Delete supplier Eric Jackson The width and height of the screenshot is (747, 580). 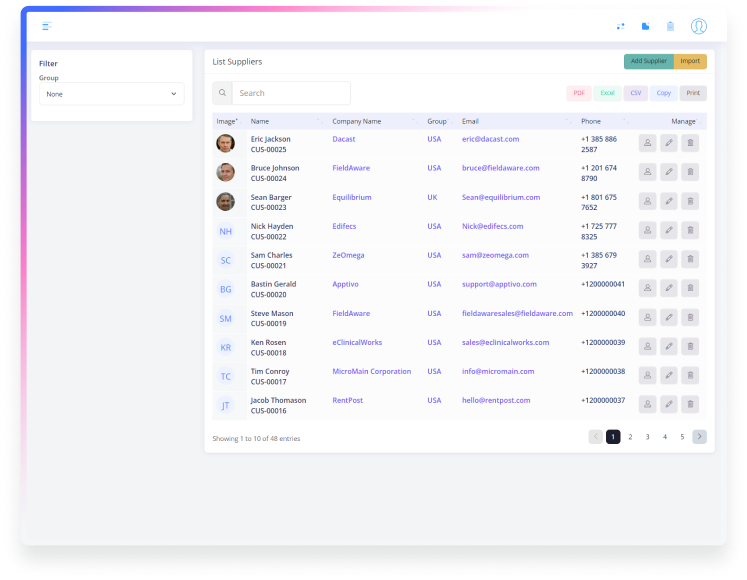tap(690, 143)
